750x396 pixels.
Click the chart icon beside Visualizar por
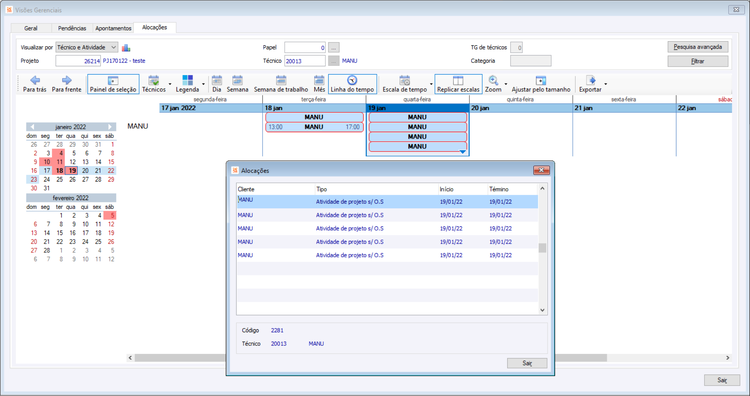click(x=126, y=48)
